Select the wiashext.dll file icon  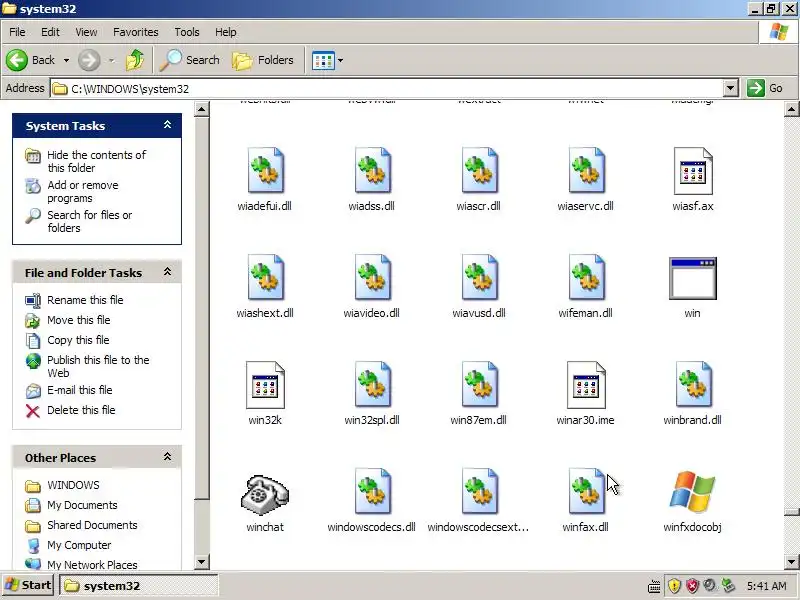(x=265, y=277)
